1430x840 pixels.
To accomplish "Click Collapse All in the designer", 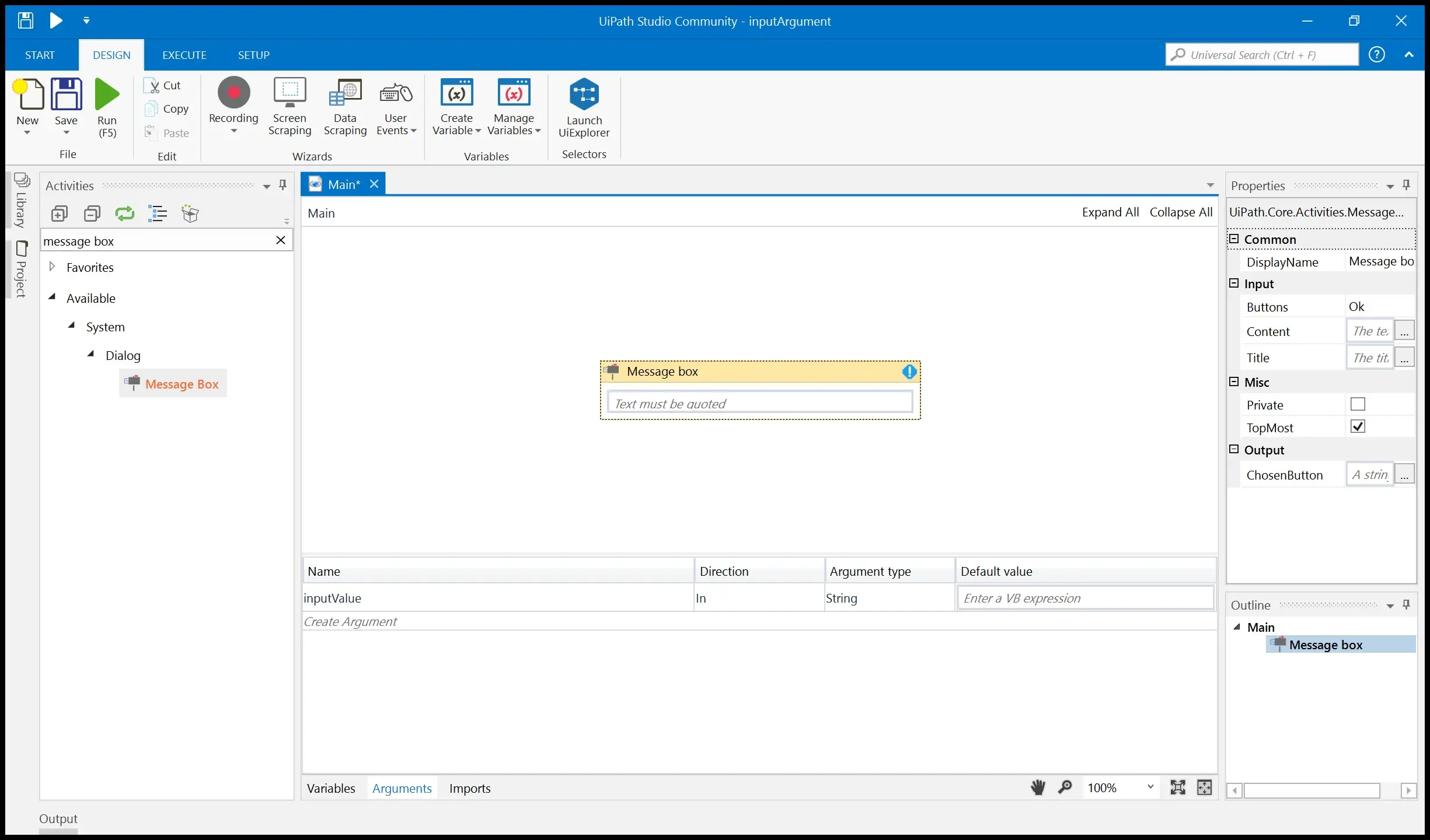I will point(1181,212).
